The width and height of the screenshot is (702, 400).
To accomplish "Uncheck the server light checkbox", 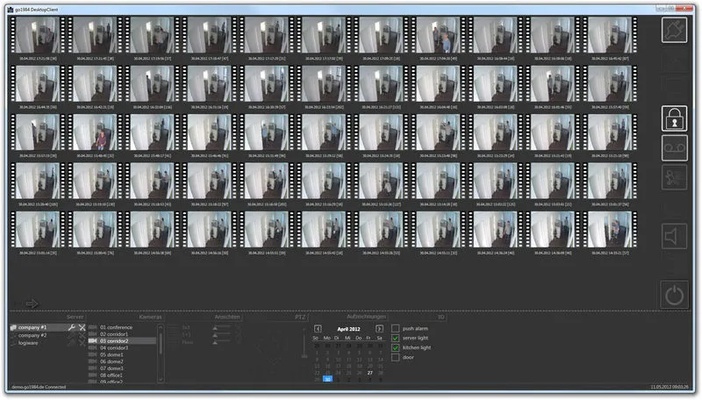I will (396, 338).
